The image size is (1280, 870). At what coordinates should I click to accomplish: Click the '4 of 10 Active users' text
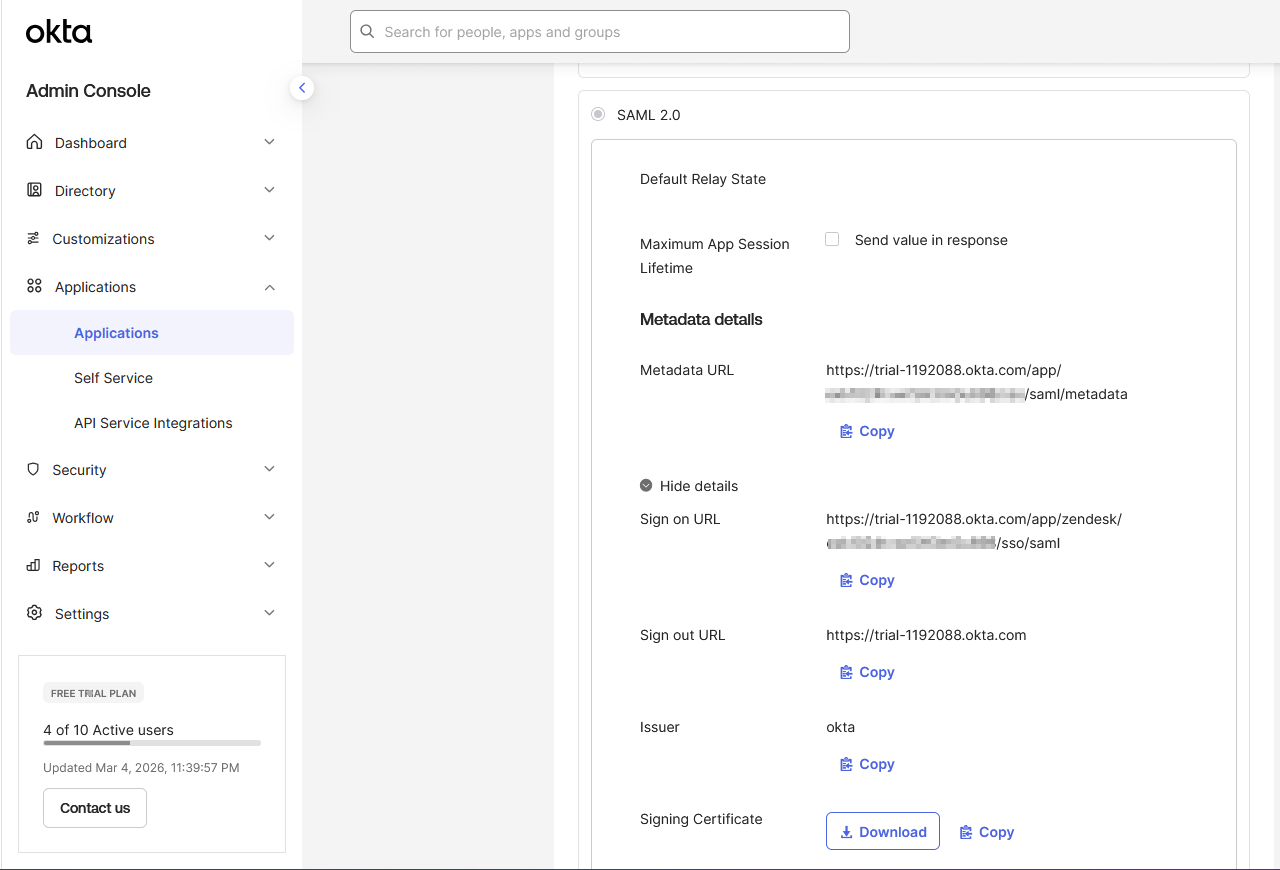[x=108, y=730]
